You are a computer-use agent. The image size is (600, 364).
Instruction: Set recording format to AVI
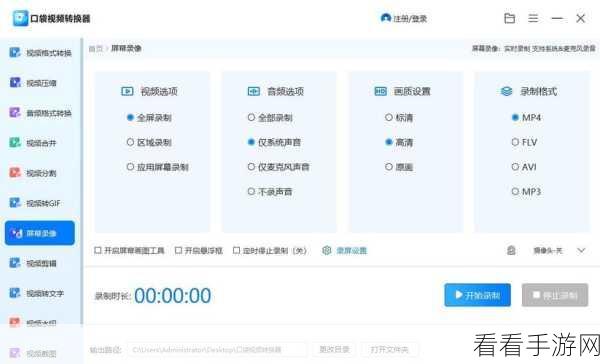524,167
